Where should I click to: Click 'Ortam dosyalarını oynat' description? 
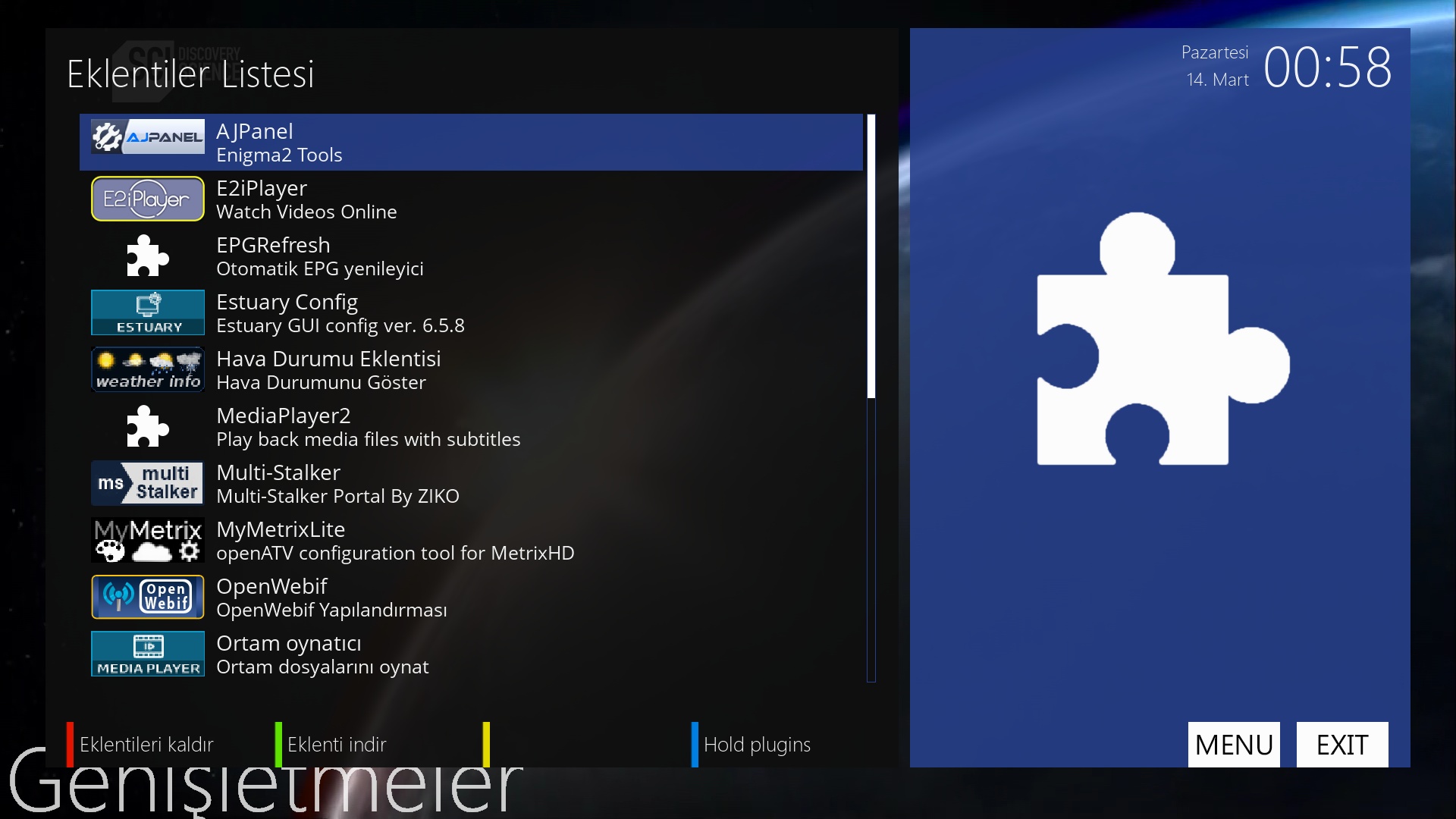(x=322, y=667)
